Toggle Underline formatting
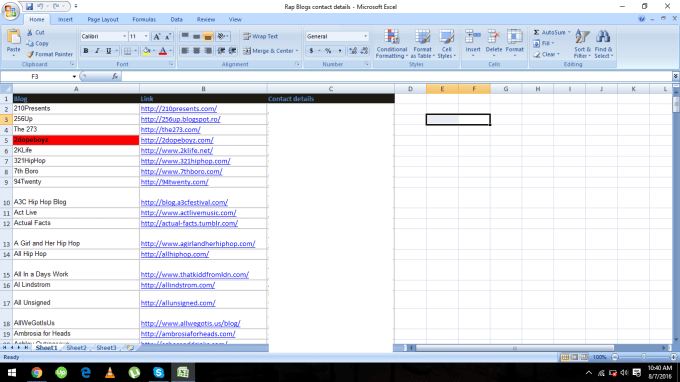The height and width of the screenshot is (382, 680). click(108, 51)
